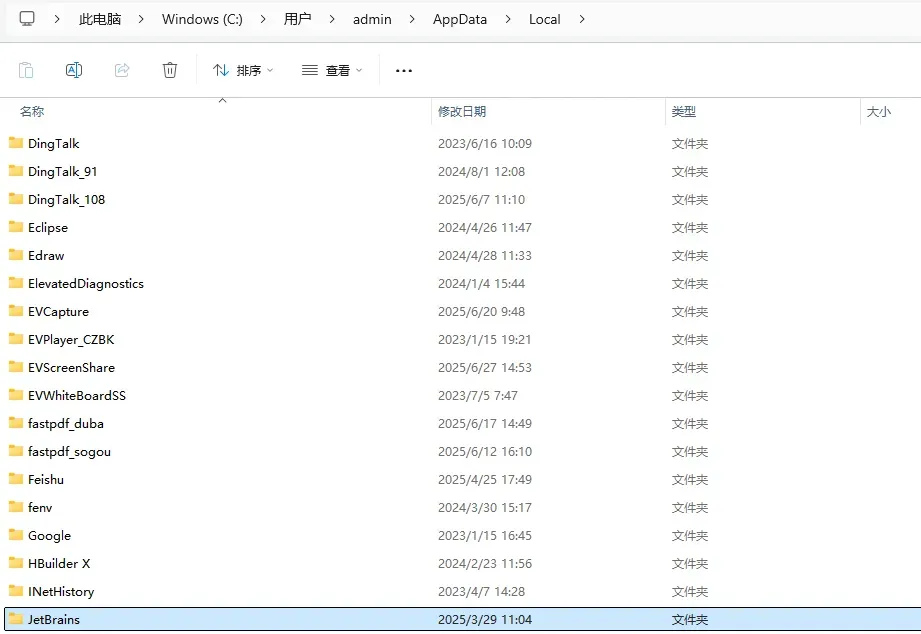Click the 文件夹 type cell in the JetBrains row
The width and height of the screenshot is (921, 634).
point(690,620)
